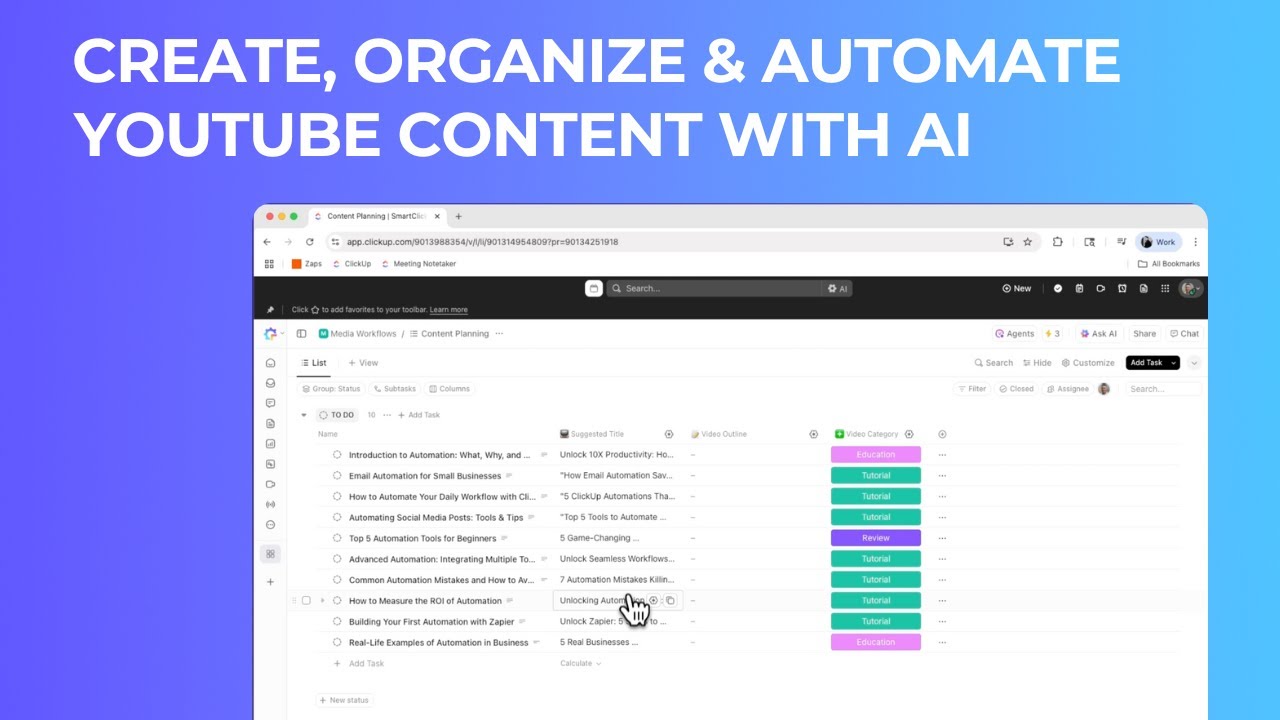Copy the hovered Suggested Title cell

click(671, 600)
